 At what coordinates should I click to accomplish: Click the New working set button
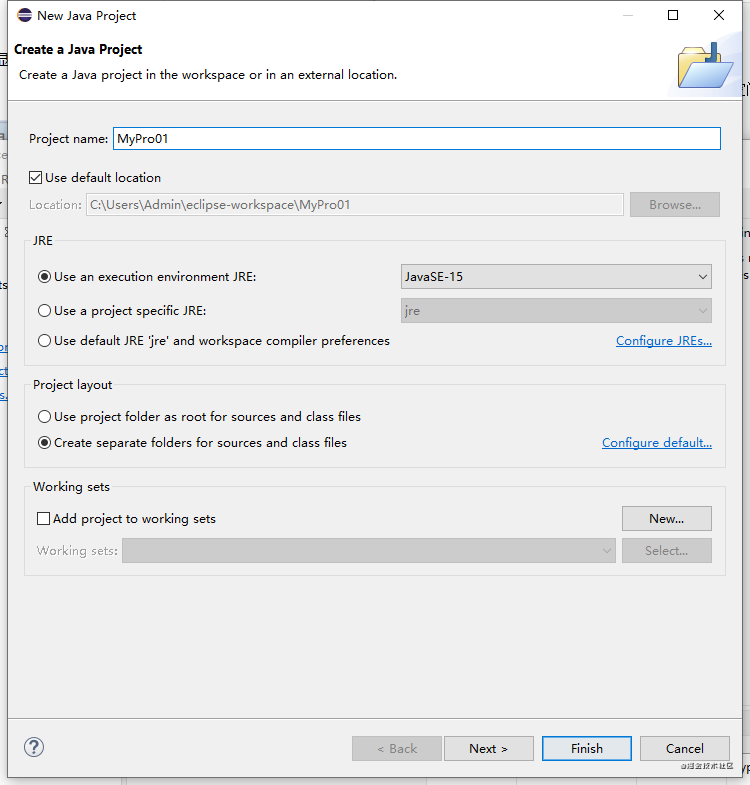pyautogui.click(x=666, y=519)
